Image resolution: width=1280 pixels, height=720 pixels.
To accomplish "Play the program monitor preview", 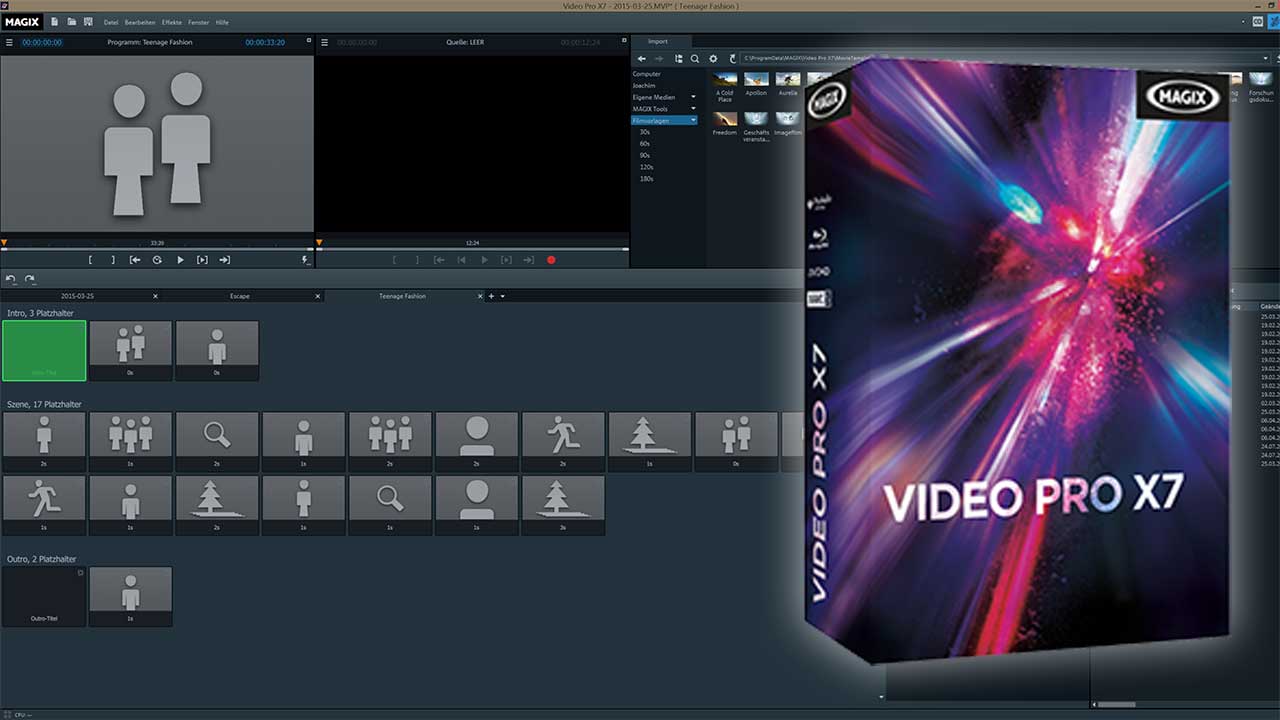I will click(x=180, y=260).
